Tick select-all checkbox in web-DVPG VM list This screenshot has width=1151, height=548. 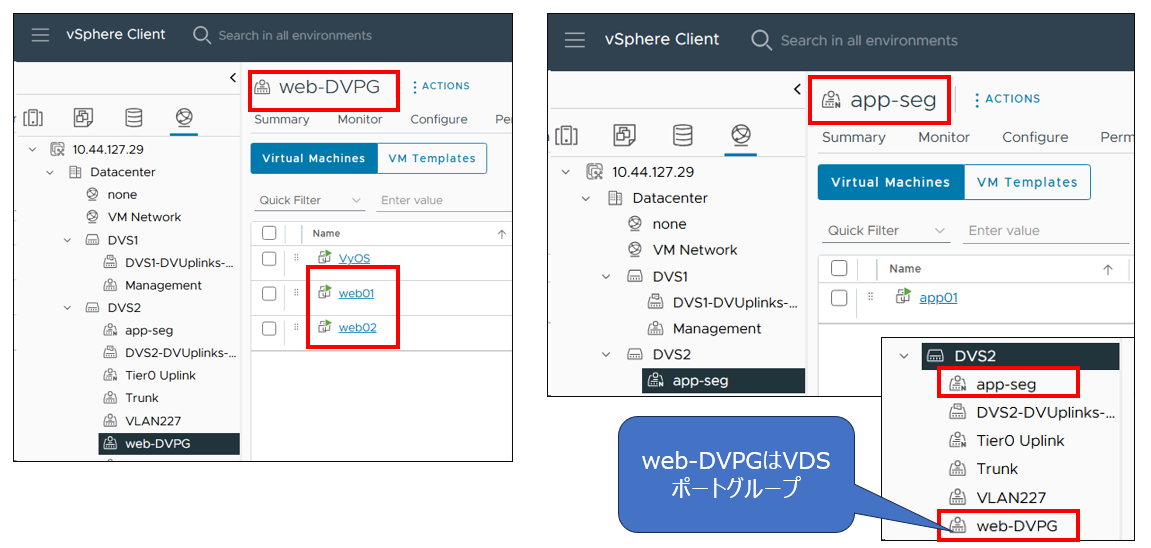269,233
